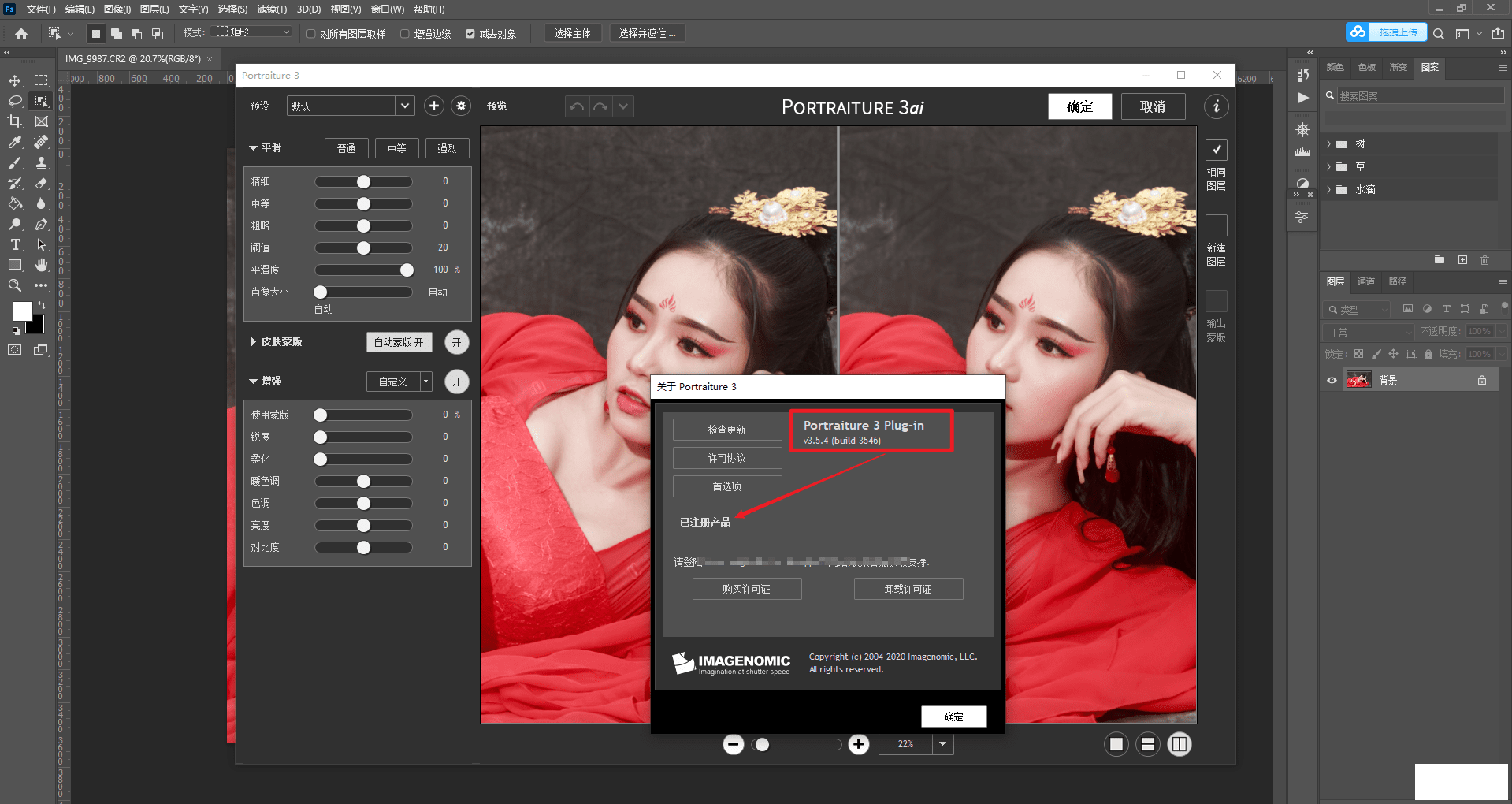The image size is (1512, 804).
Task: Select the Brush tool
Action: click(x=15, y=162)
